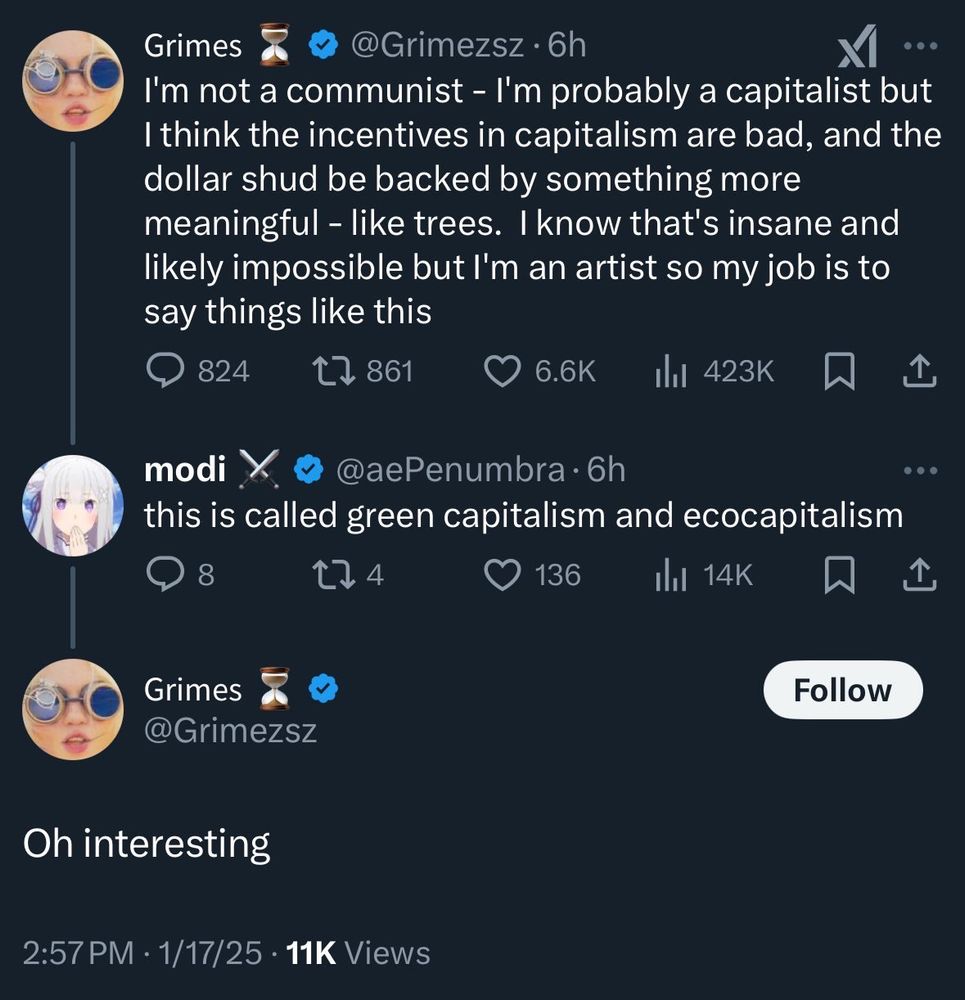Viewport: 965px width, 1000px height.
Task: Open Grok icon on Grimes' top tweet
Action: tap(856, 47)
